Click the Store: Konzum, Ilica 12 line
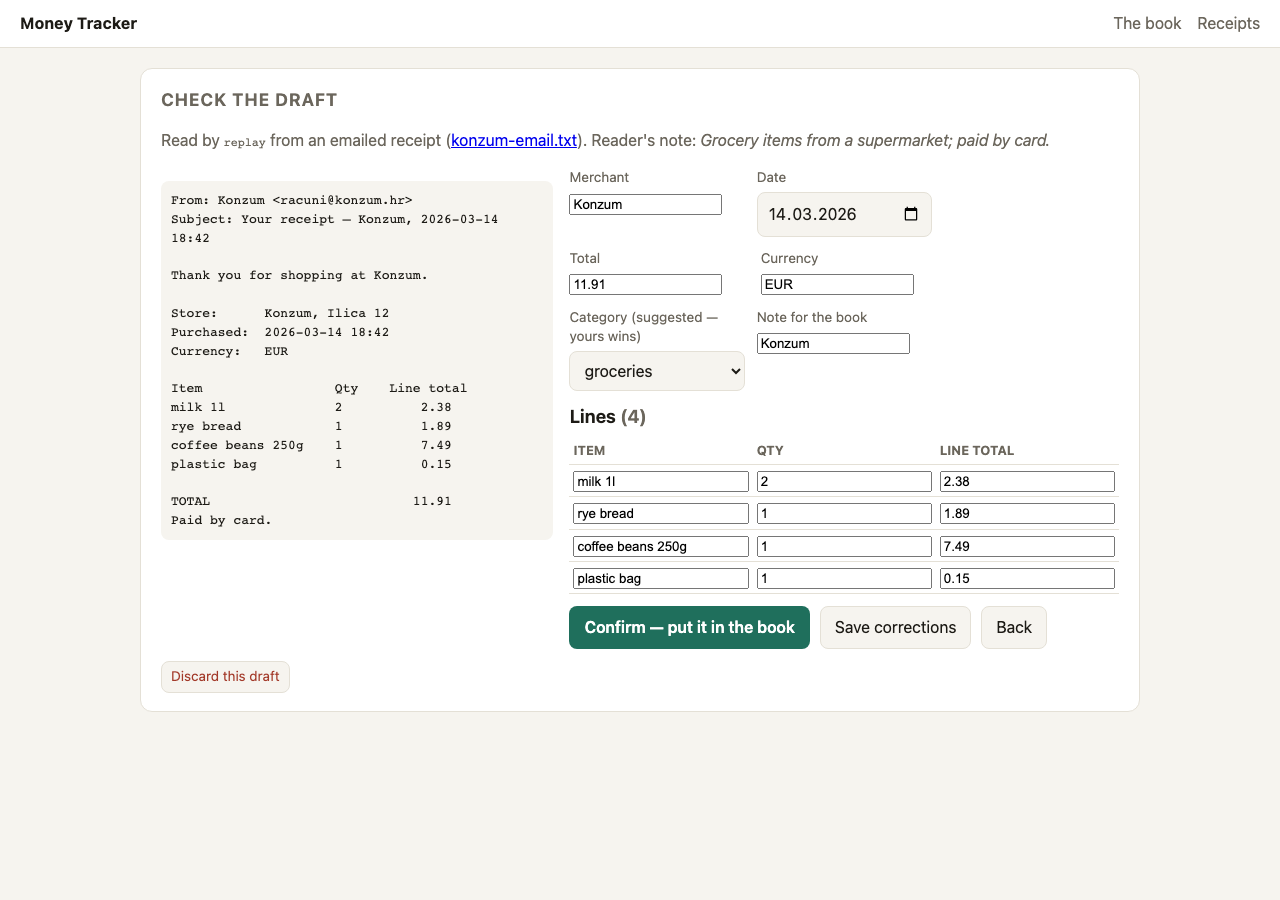 280,313
